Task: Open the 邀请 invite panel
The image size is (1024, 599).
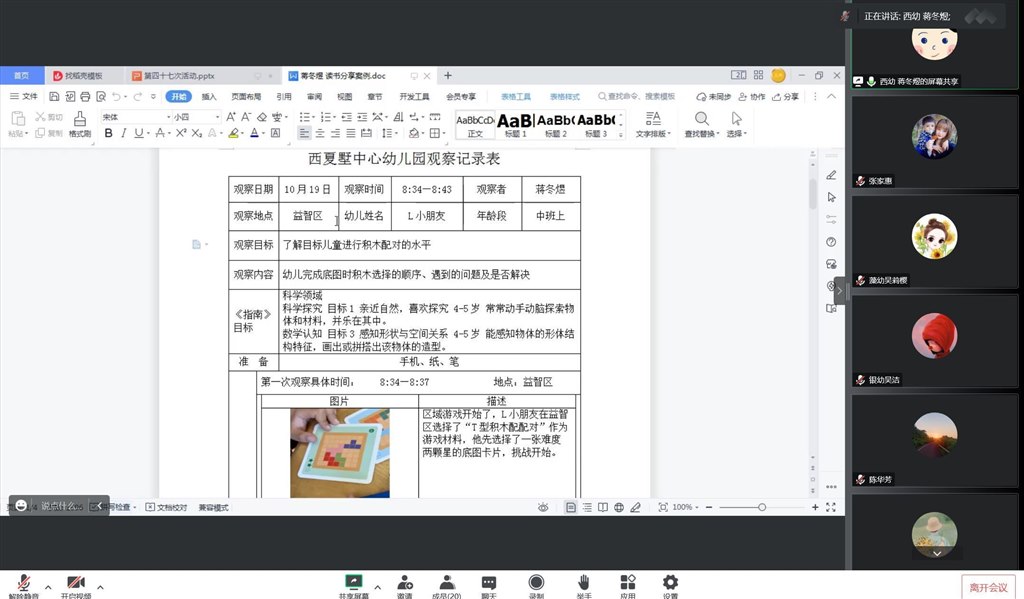Action: point(405,586)
